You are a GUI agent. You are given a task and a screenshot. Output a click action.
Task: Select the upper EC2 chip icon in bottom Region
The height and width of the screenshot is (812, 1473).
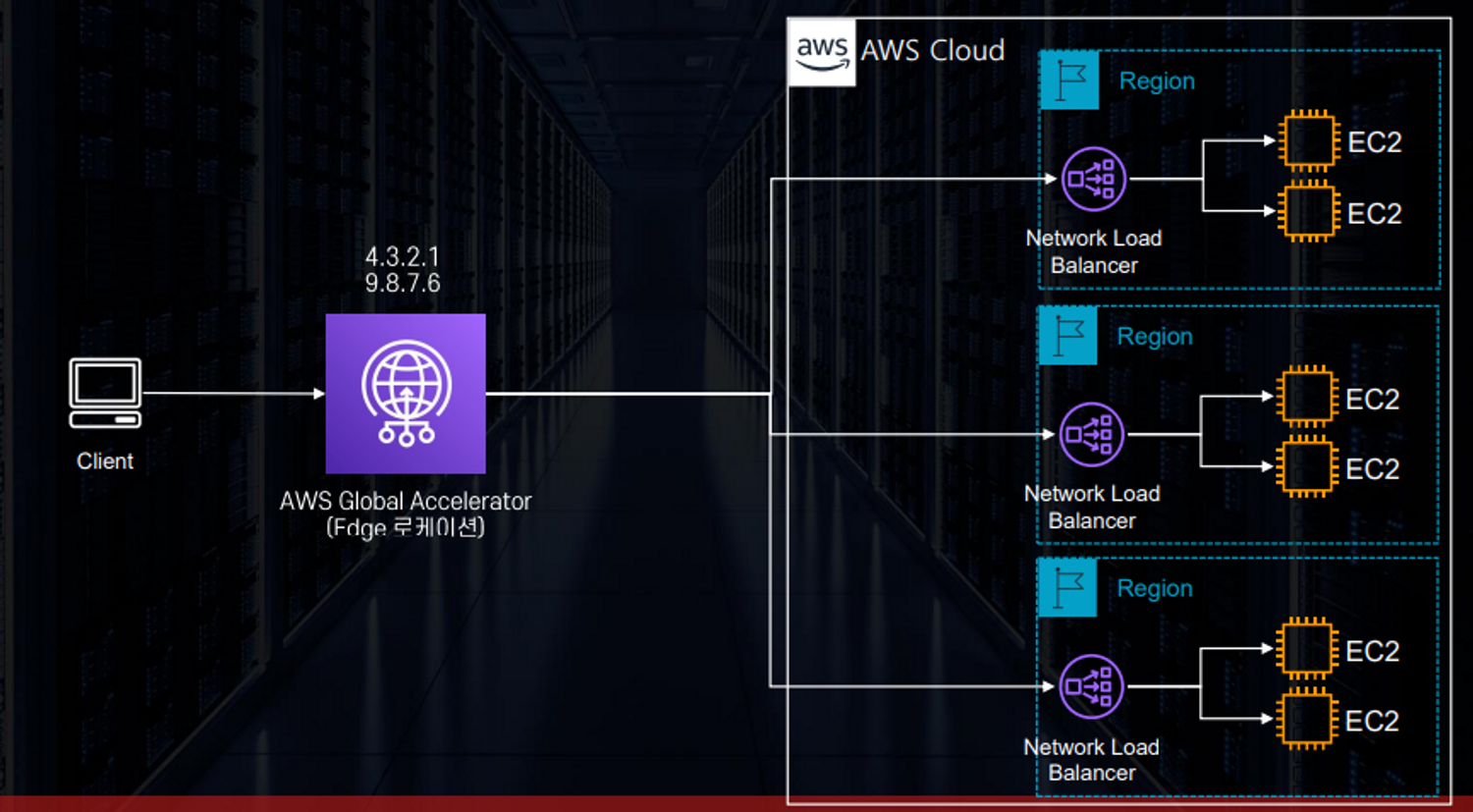[x=1306, y=649]
